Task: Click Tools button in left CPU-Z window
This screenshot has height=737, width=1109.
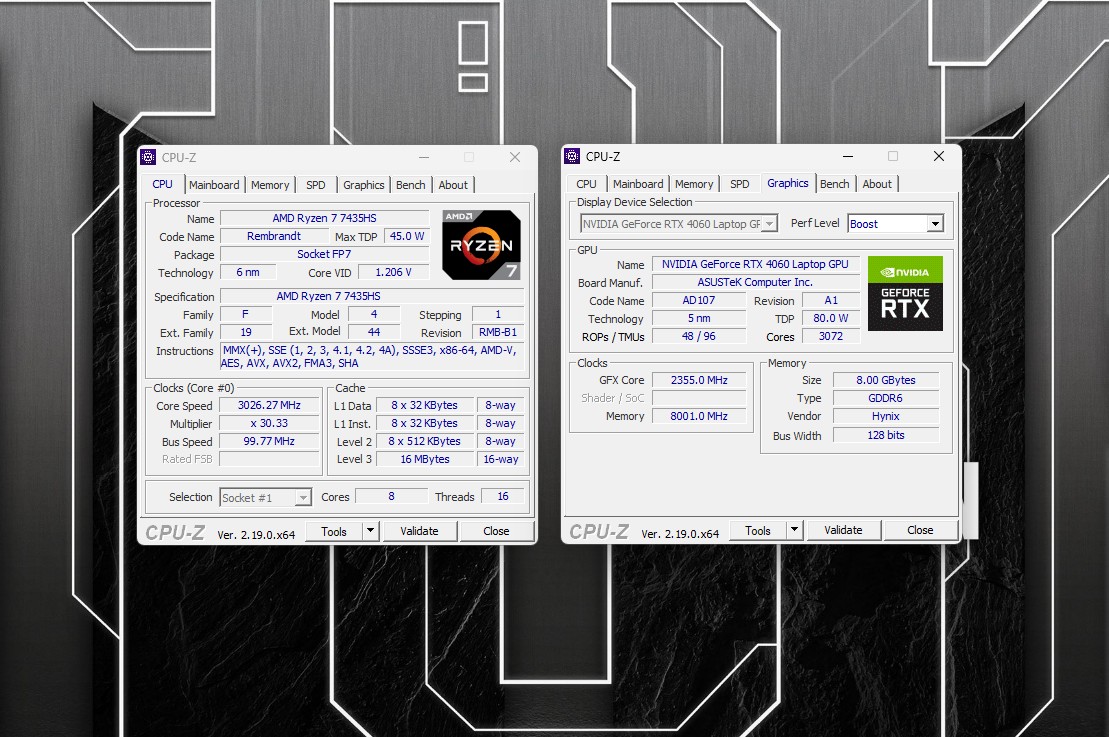Action: [x=334, y=531]
